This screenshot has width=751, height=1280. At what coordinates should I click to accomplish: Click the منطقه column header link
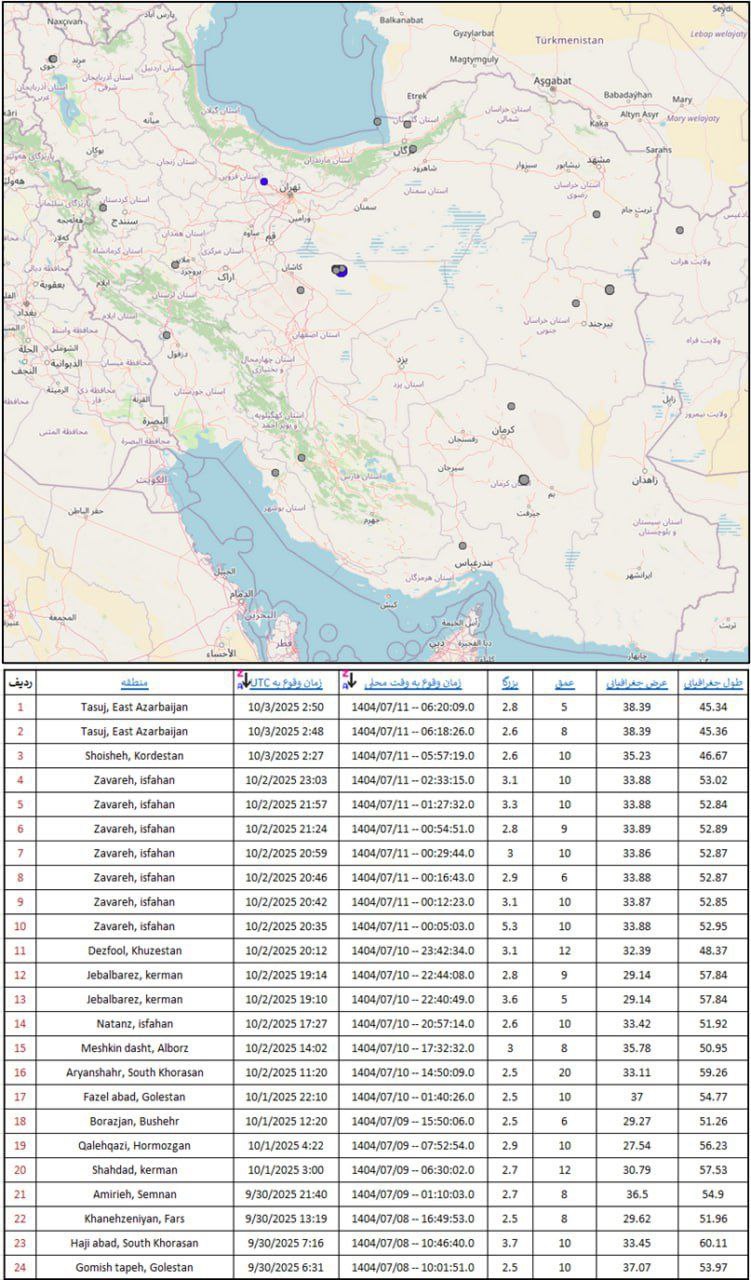(x=134, y=683)
